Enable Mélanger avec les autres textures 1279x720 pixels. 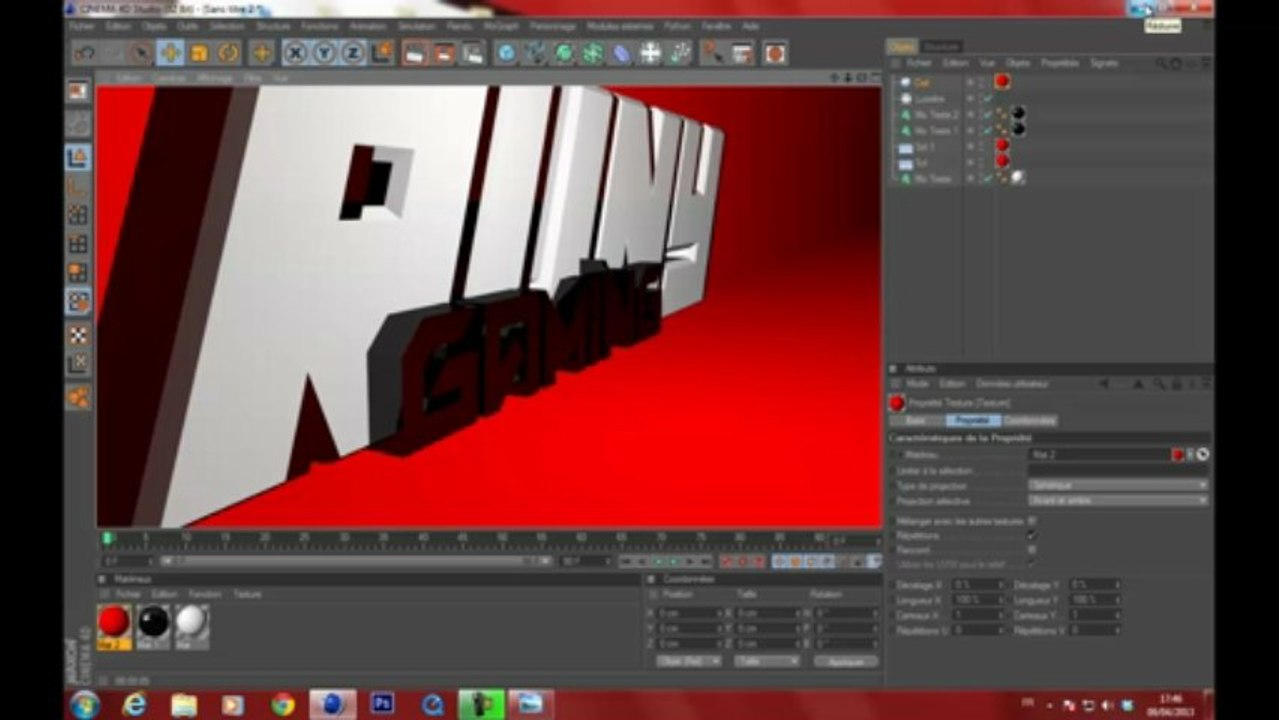pos(1032,520)
